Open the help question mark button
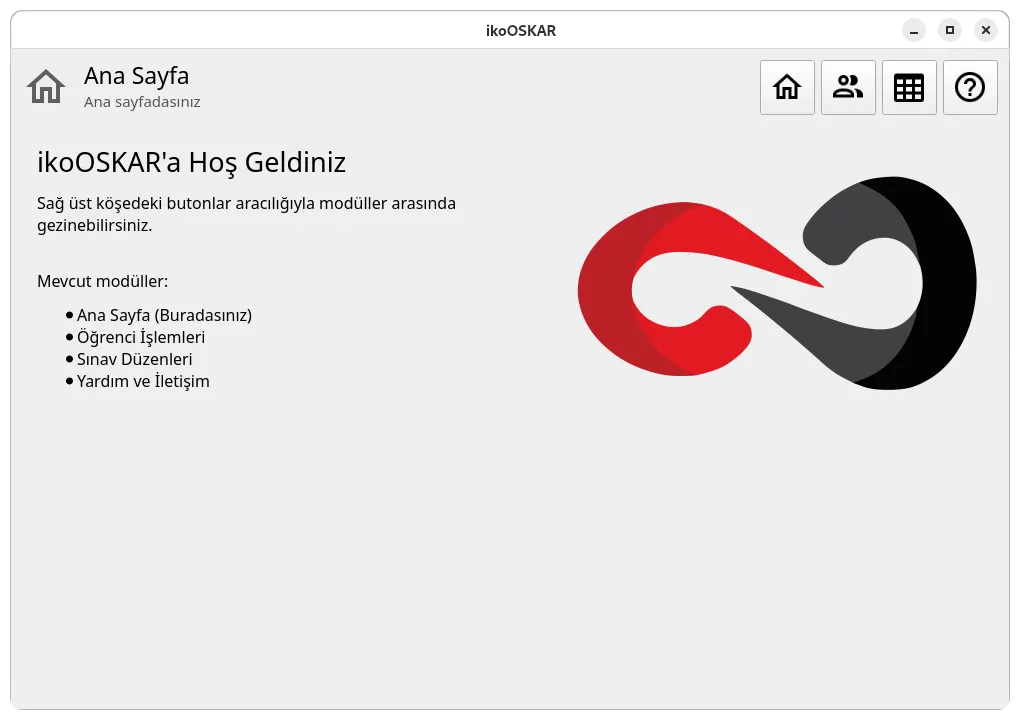This screenshot has width=1020, height=720. [x=970, y=87]
